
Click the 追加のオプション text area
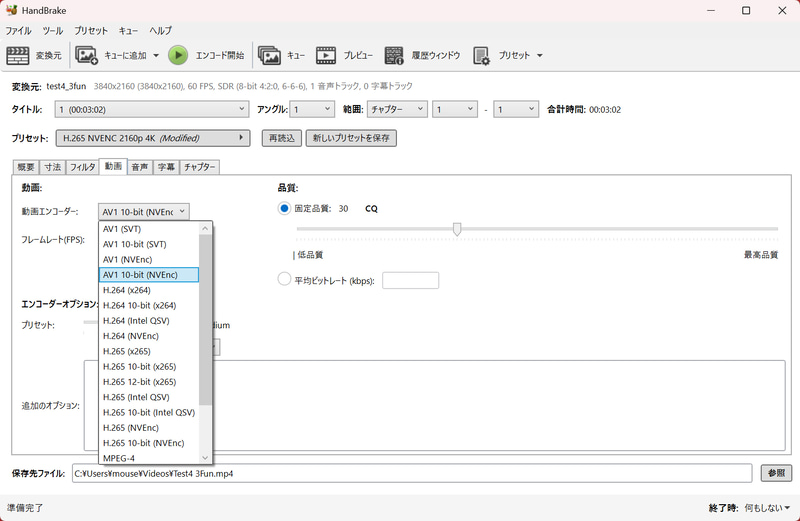[x=434, y=405]
